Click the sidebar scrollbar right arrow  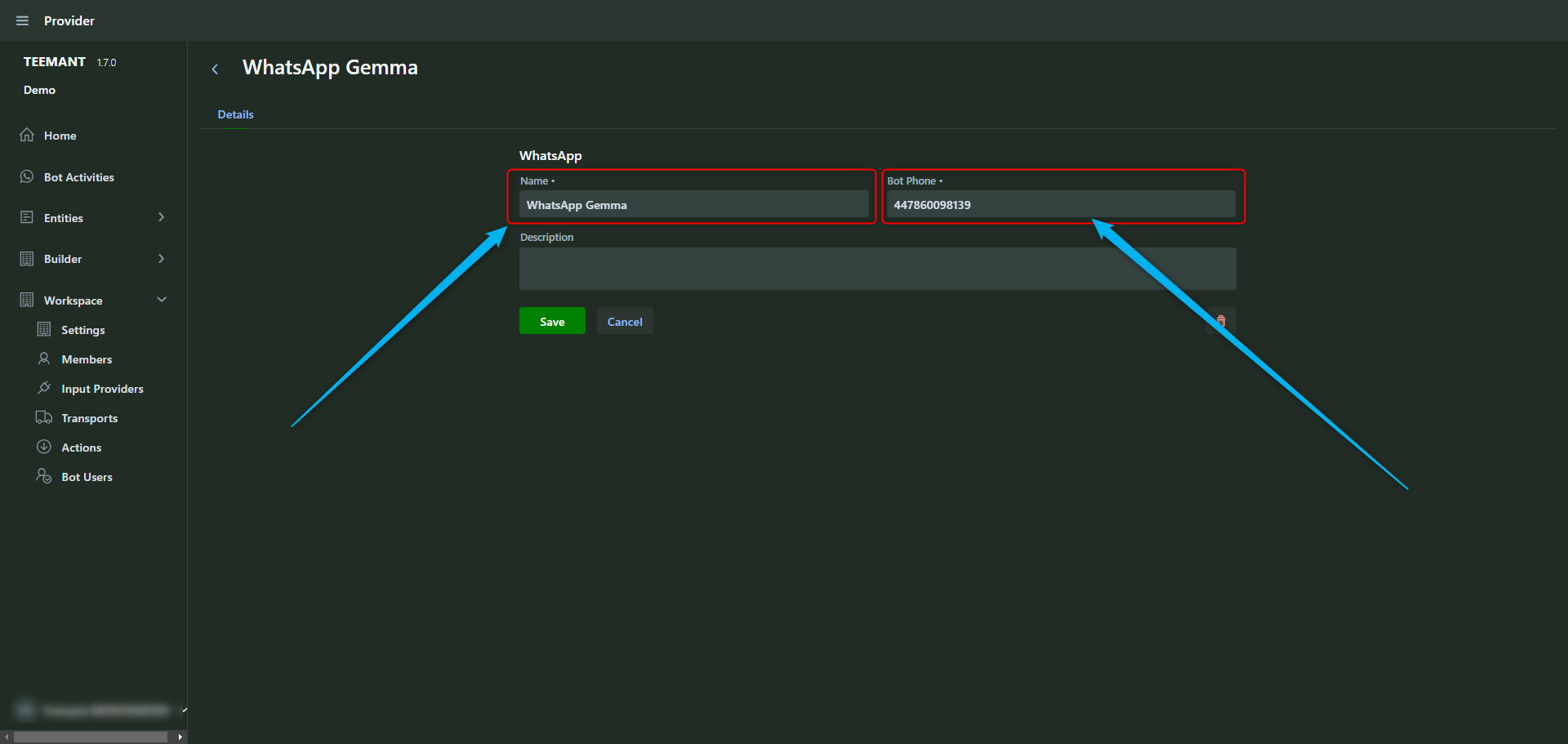180,737
